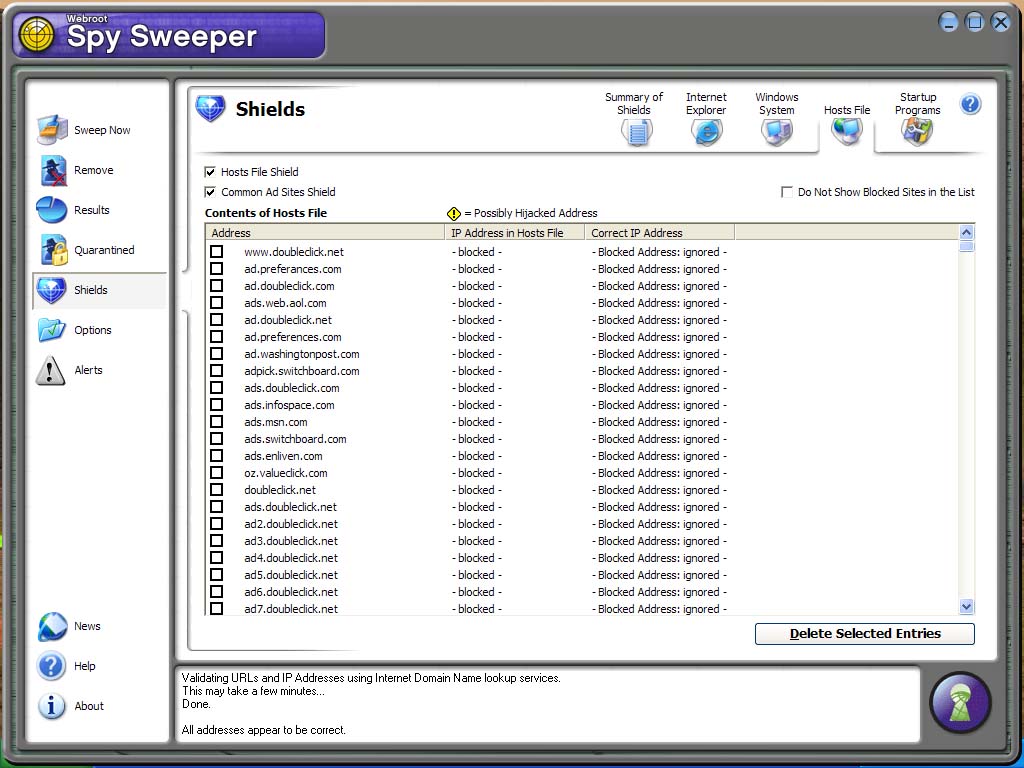Enable Do Not Show Blocked Sites checkbox

point(787,192)
